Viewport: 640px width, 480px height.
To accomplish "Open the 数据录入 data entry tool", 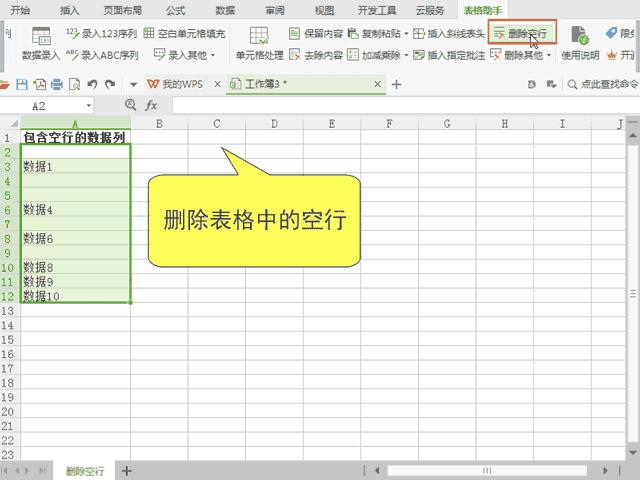I will (41, 43).
